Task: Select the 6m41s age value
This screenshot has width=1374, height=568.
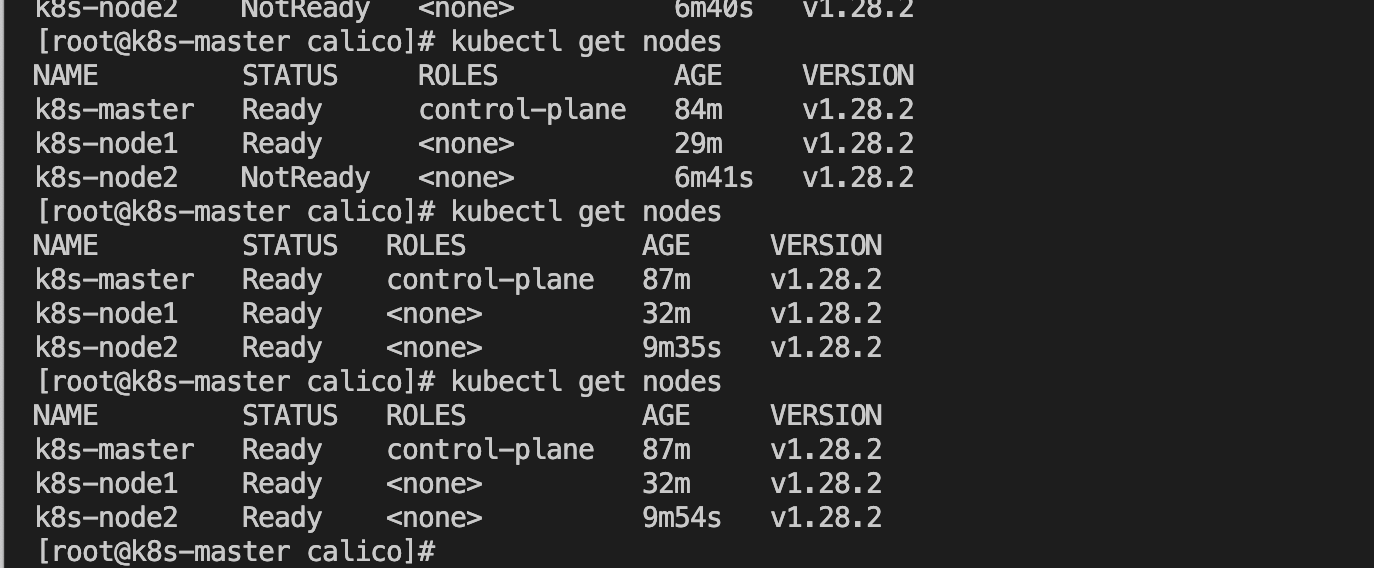Action: click(x=714, y=177)
